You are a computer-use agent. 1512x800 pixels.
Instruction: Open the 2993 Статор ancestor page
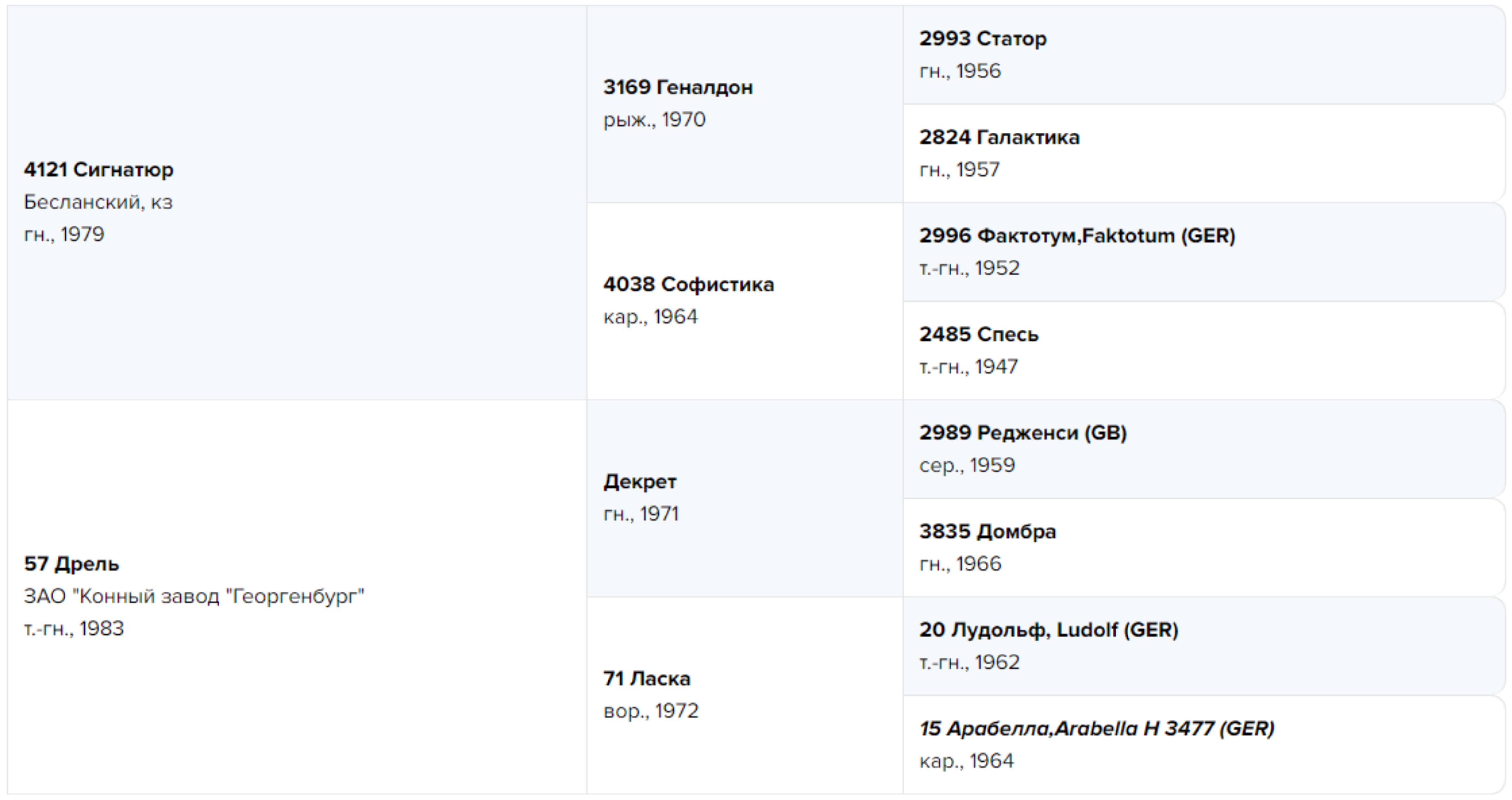coord(983,39)
